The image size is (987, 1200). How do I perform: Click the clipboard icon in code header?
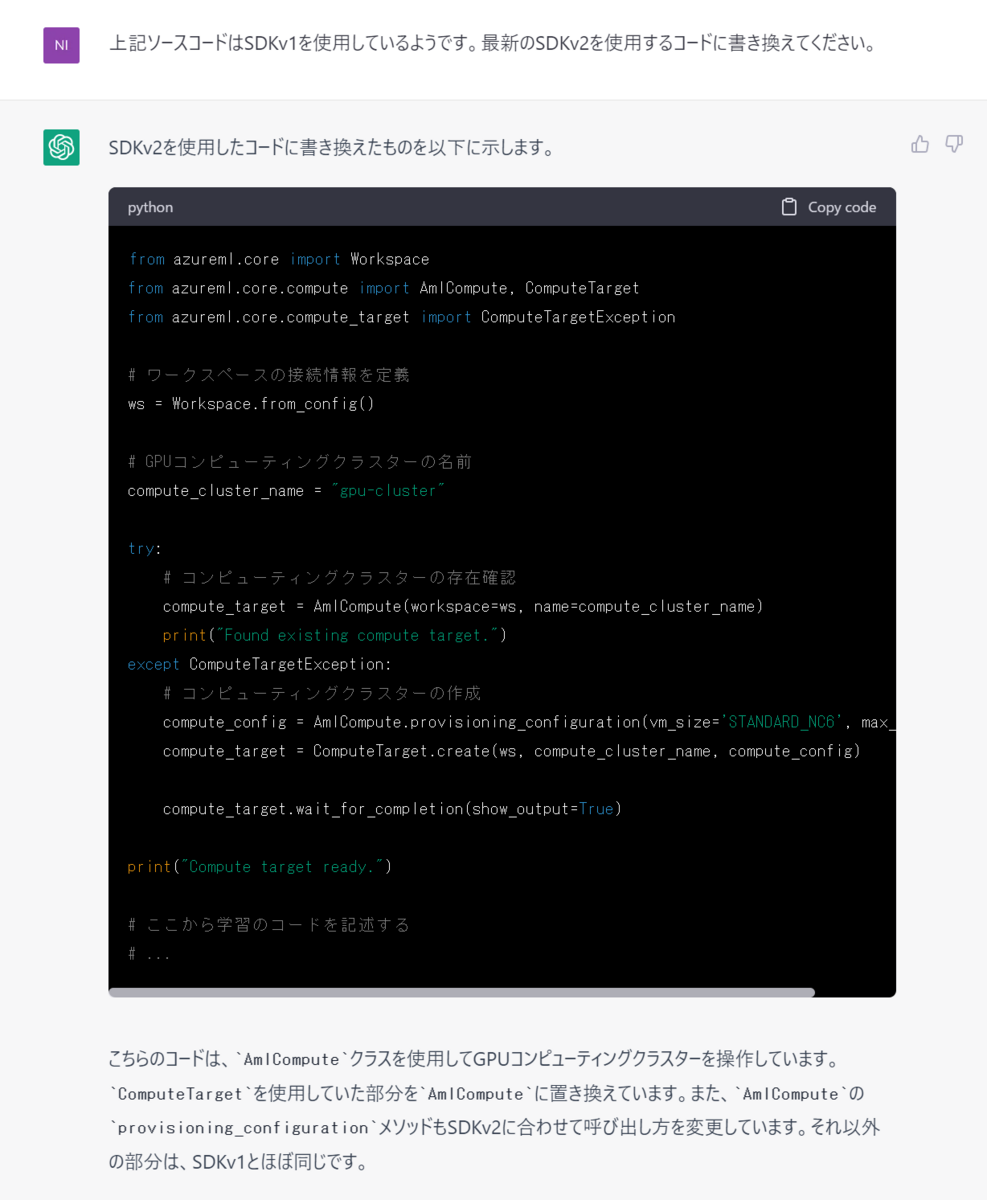click(x=789, y=207)
